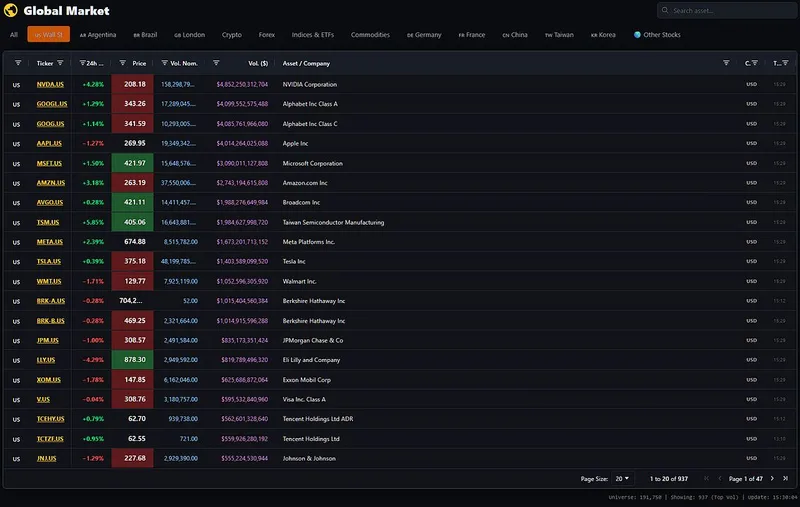Screen dimensions: 800x507
Task: Select the 405.06 TSM price cell
Action: pos(132,222)
